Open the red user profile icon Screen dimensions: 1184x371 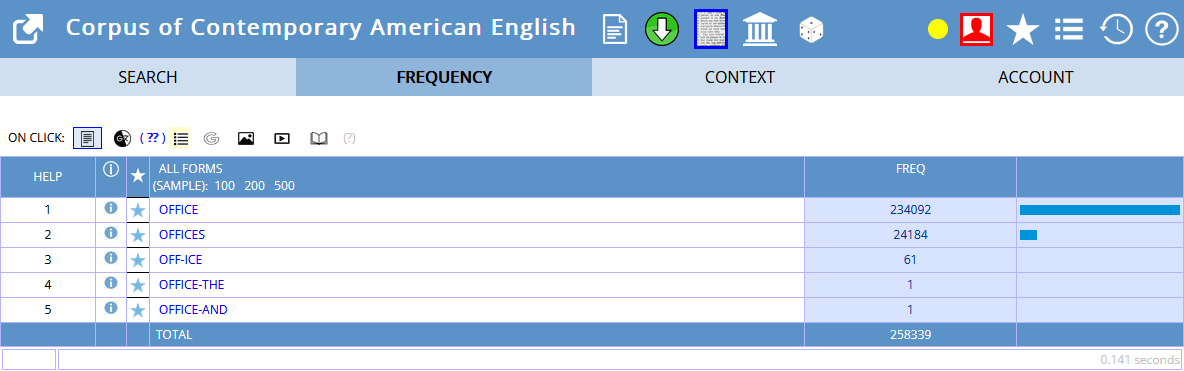click(976, 29)
